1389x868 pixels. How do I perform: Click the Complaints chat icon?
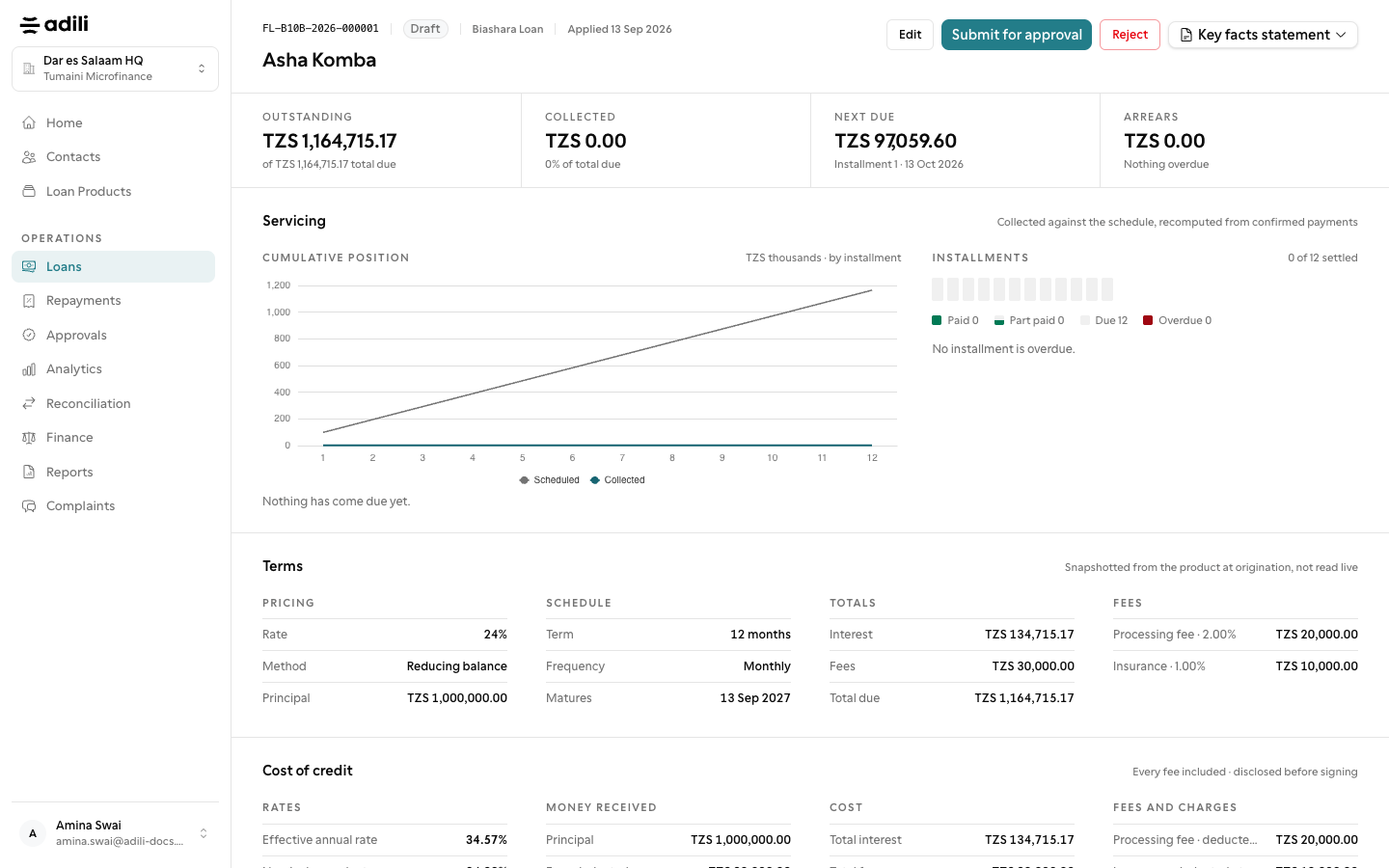(x=29, y=506)
